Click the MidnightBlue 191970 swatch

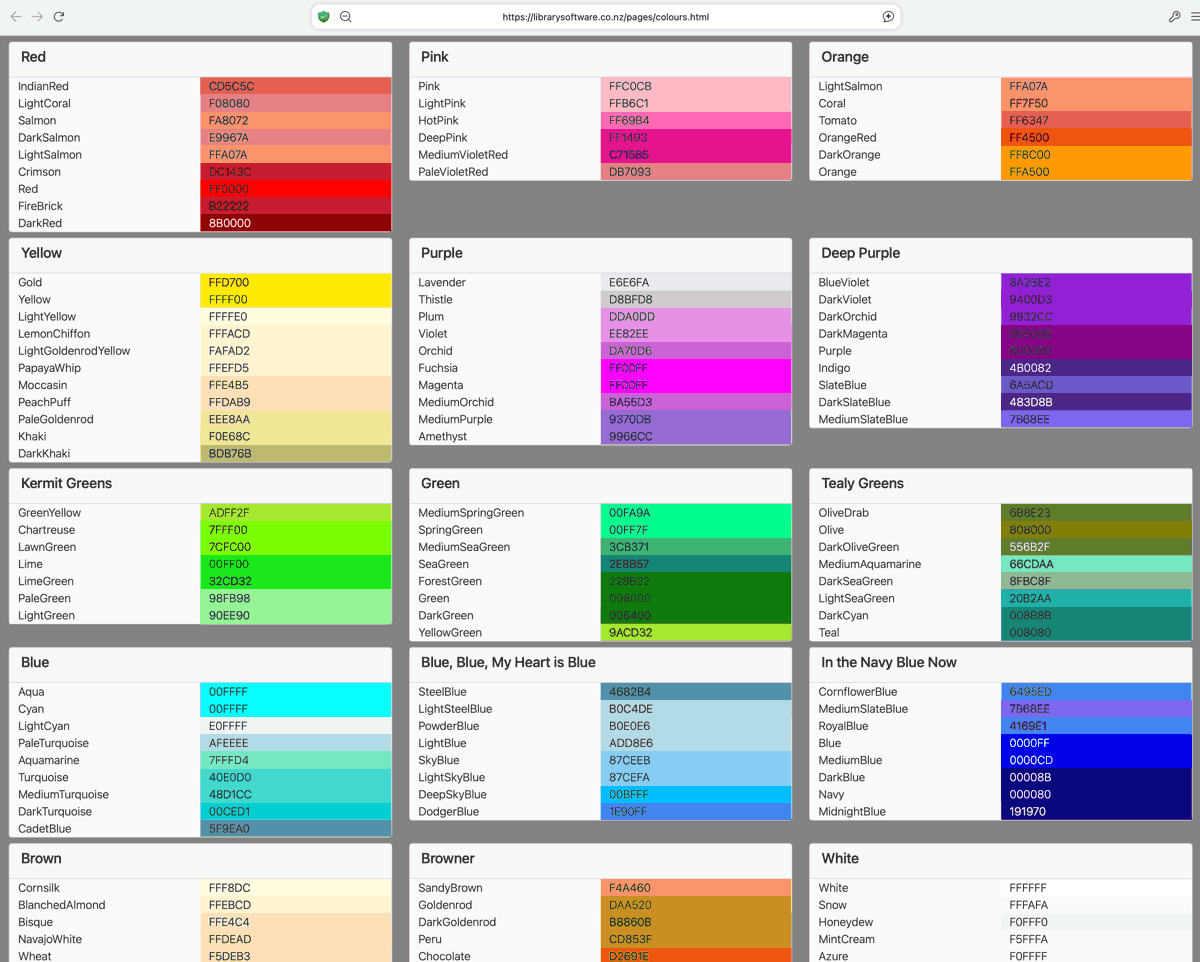1096,811
